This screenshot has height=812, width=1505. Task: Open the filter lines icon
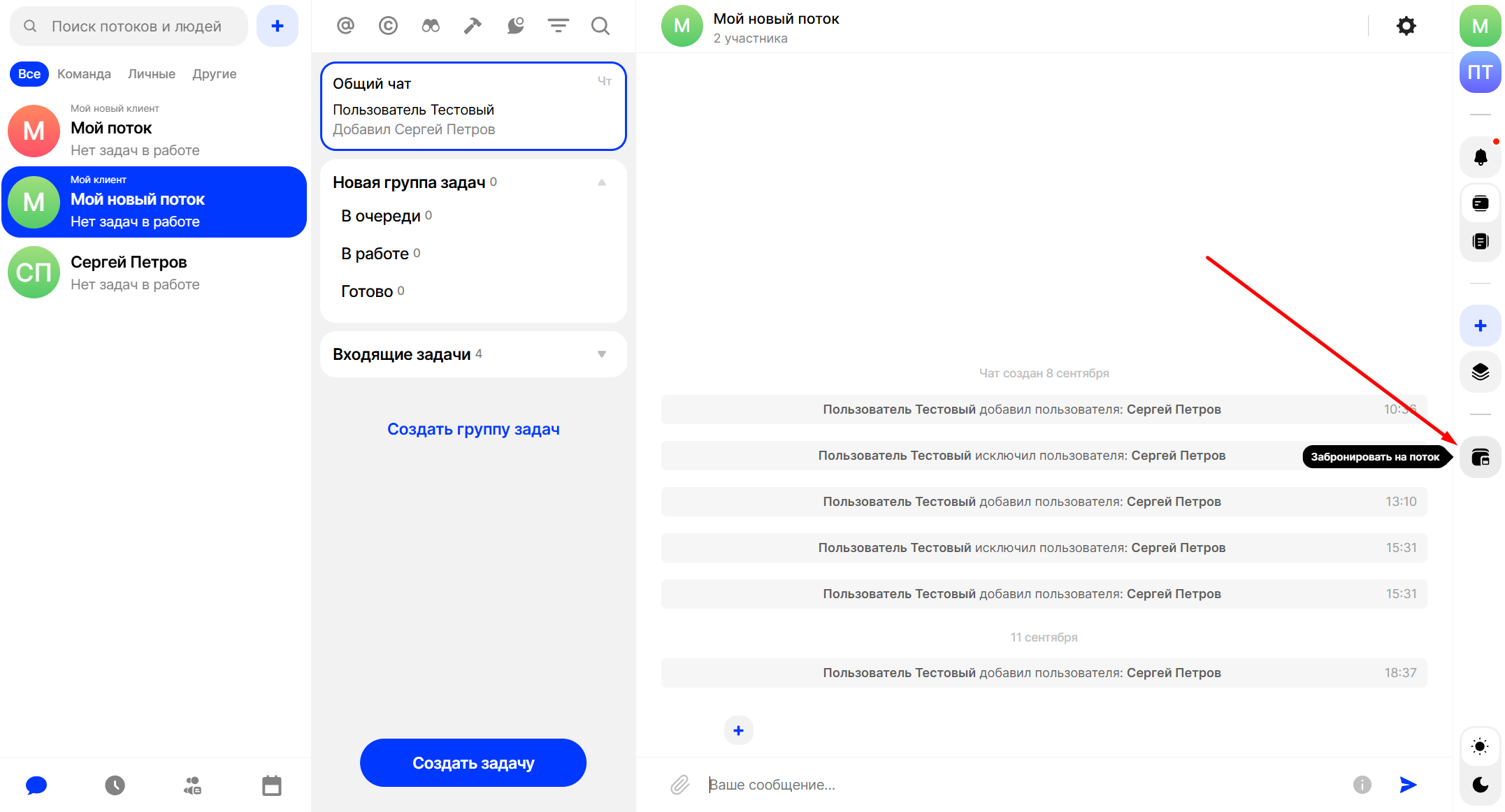click(x=558, y=26)
